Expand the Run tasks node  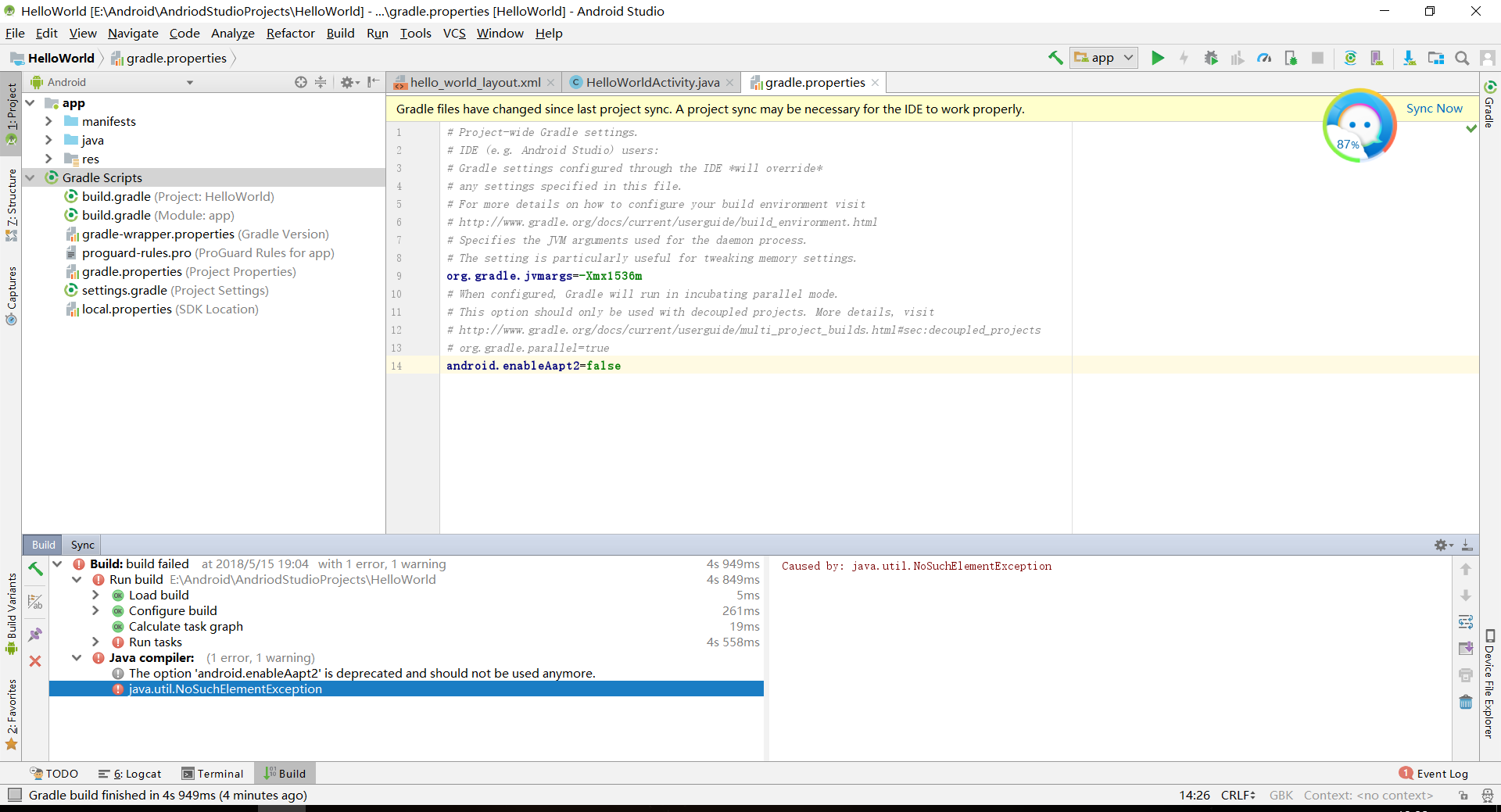[95, 642]
